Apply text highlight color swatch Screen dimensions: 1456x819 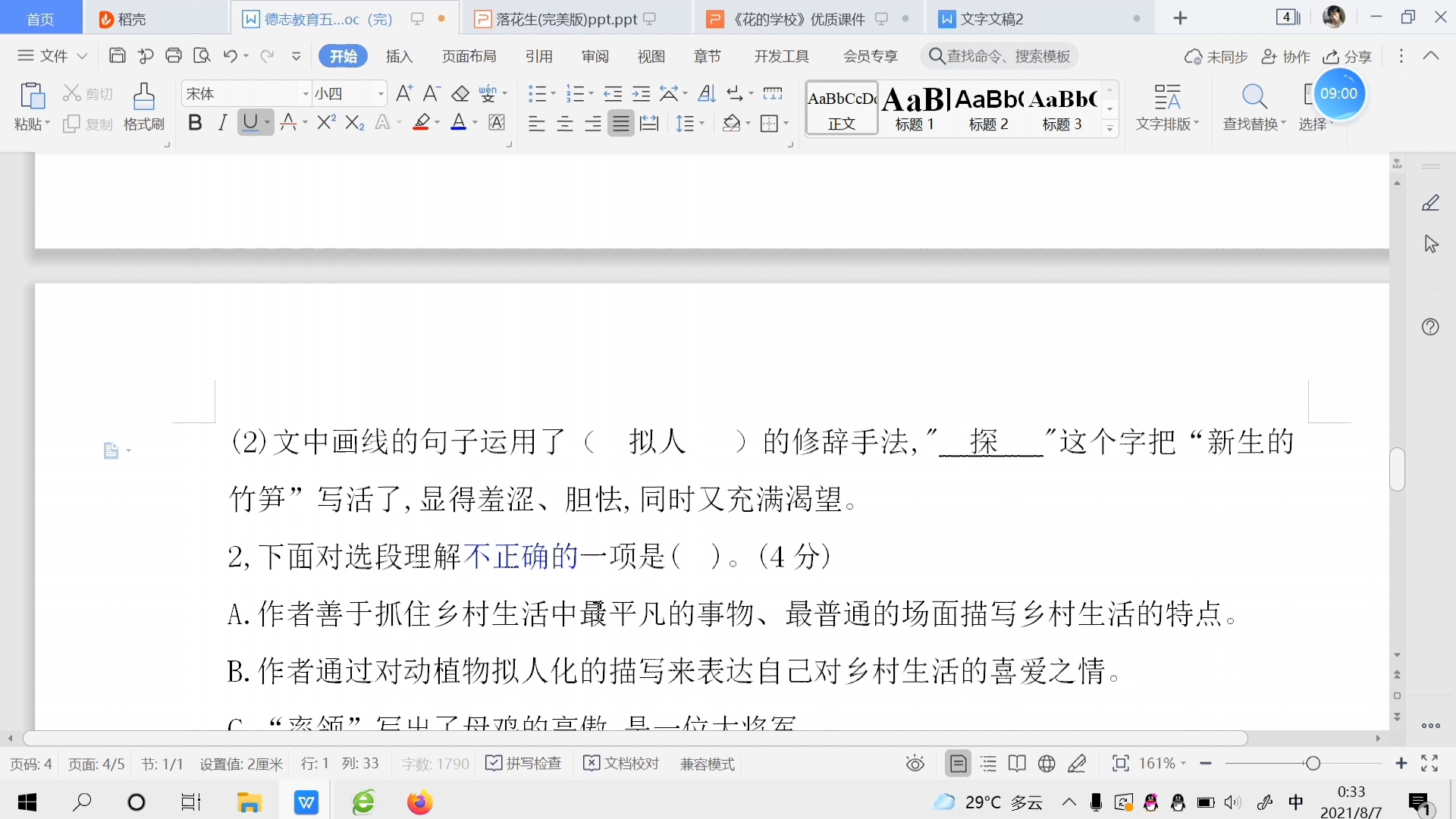422,122
